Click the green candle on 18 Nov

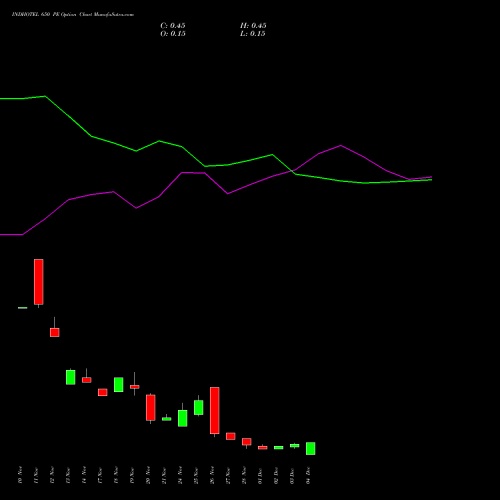(x=119, y=384)
